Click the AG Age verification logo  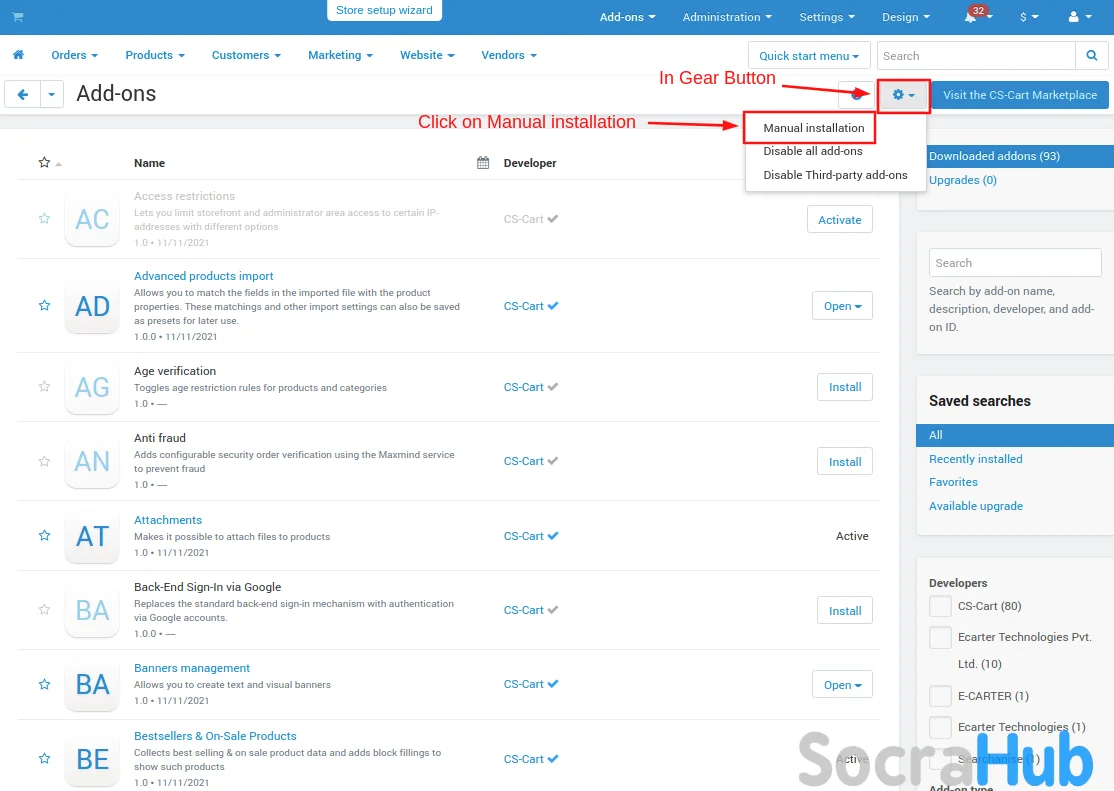click(92, 387)
